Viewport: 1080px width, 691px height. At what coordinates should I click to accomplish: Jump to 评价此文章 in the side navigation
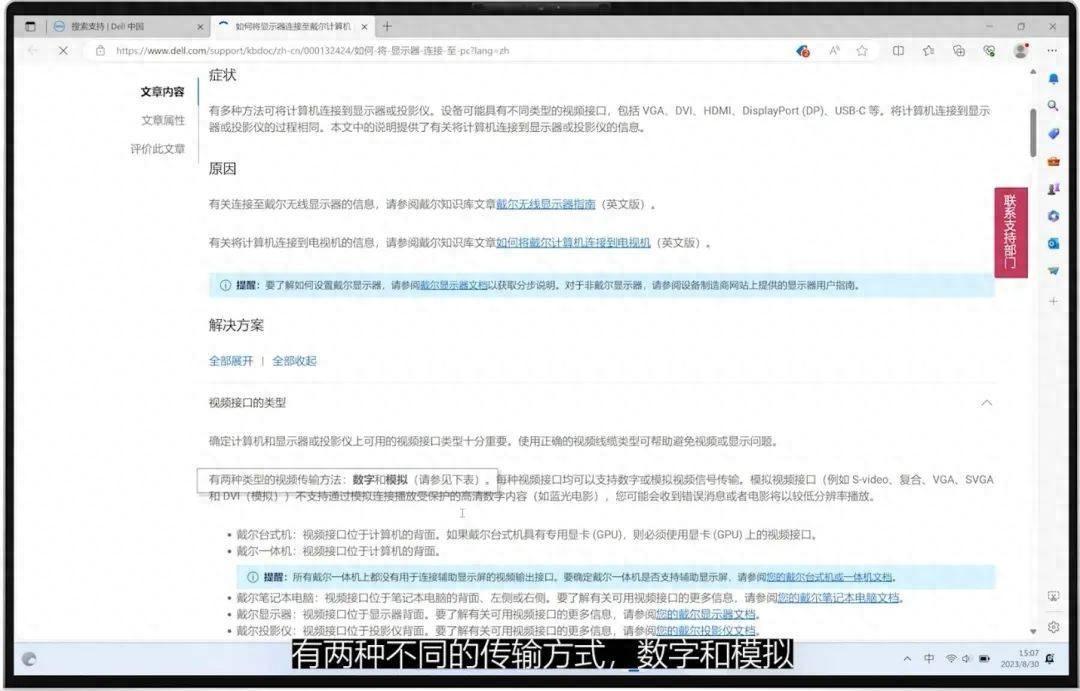pos(158,149)
